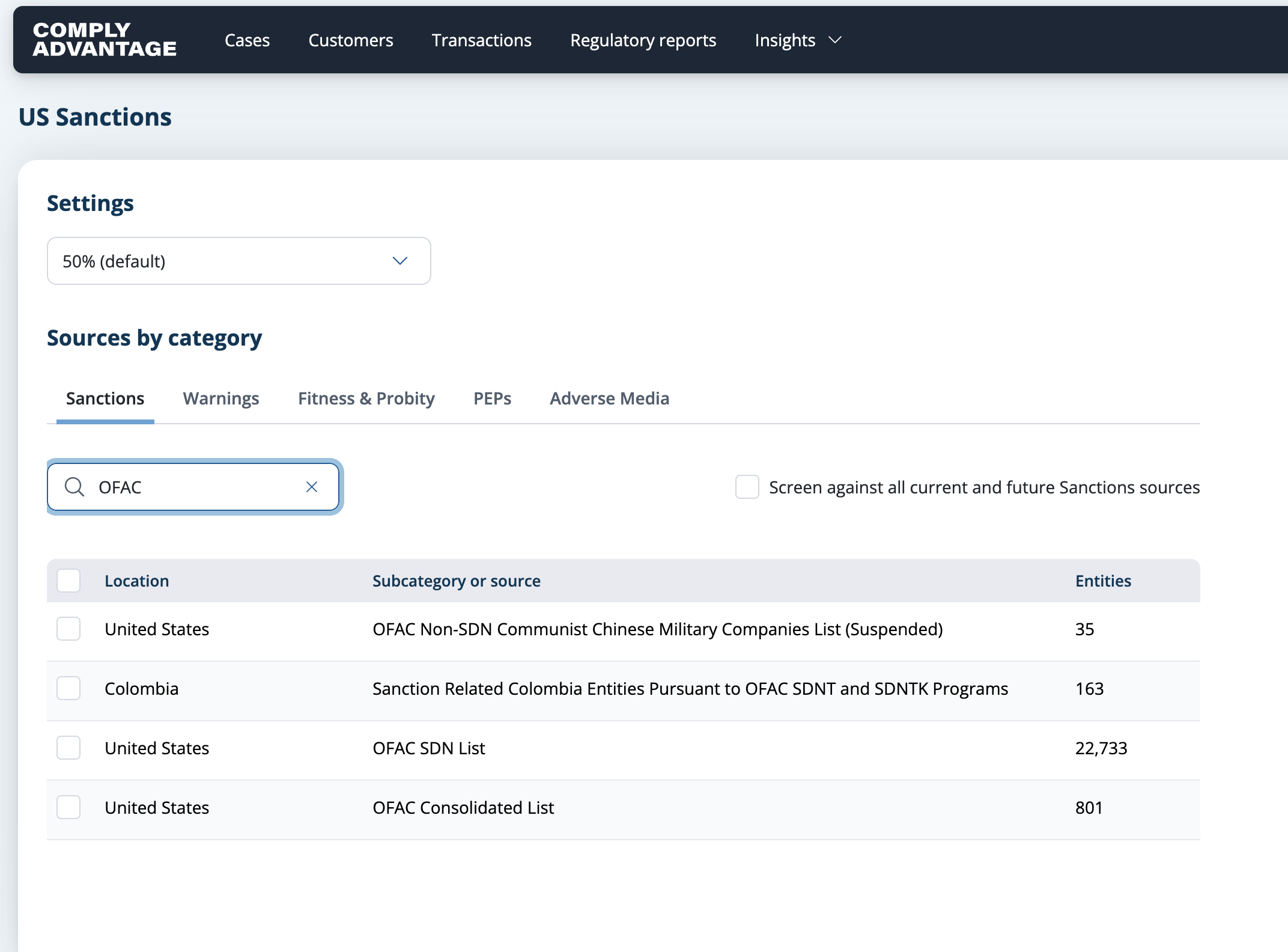Click United States in the OFAC Non-SDN row
1288x952 pixels.
coord(157,629)
